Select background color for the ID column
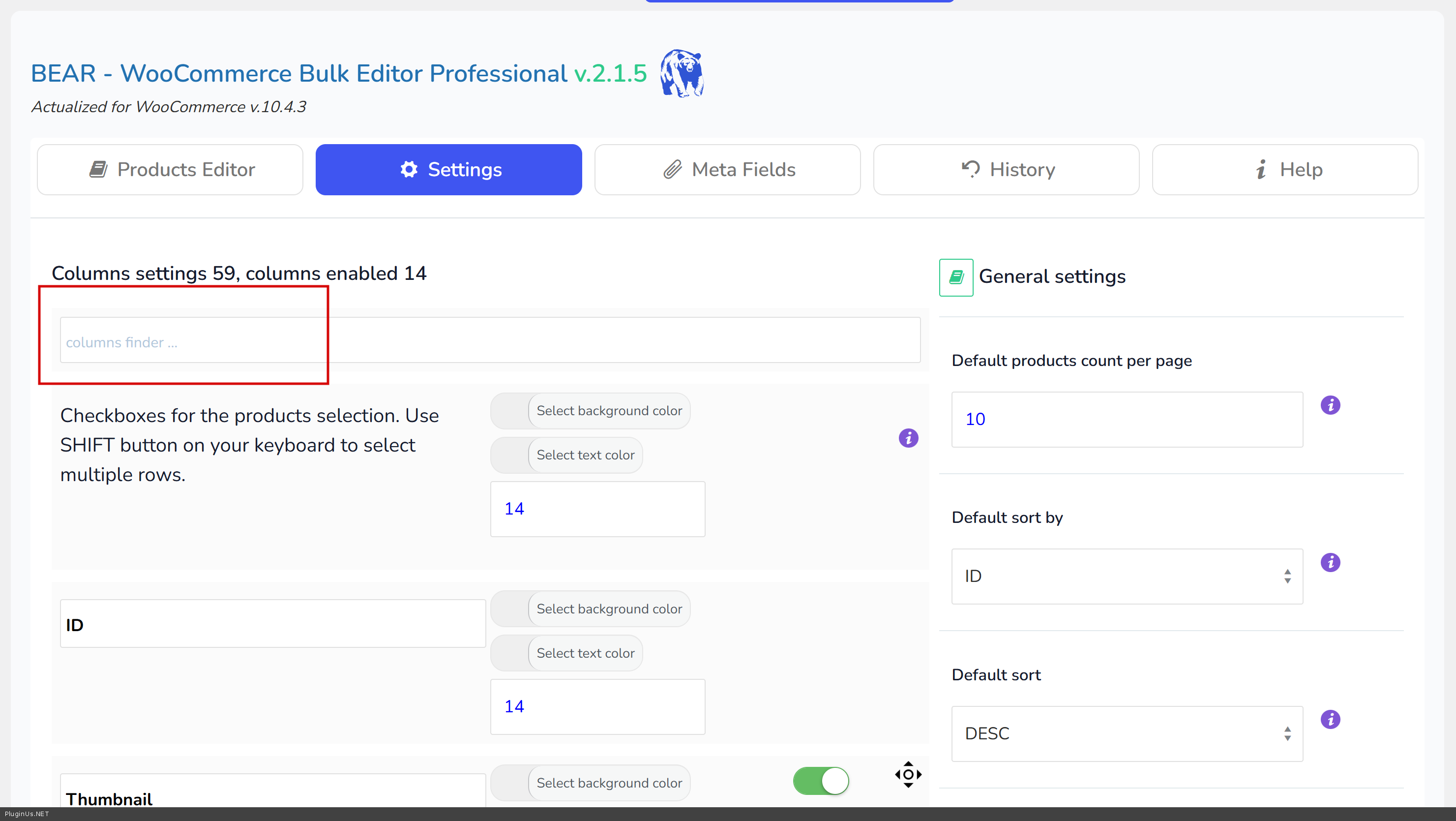This screenshot has width=1456, height=821. (609, 609)
